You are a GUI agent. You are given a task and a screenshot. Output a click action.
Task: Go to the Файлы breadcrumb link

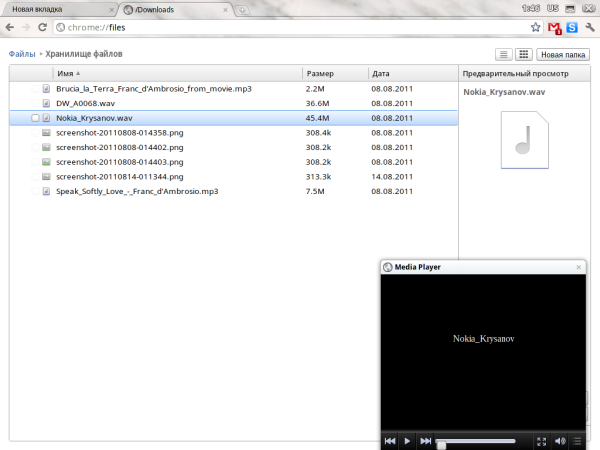coord(22,54)
